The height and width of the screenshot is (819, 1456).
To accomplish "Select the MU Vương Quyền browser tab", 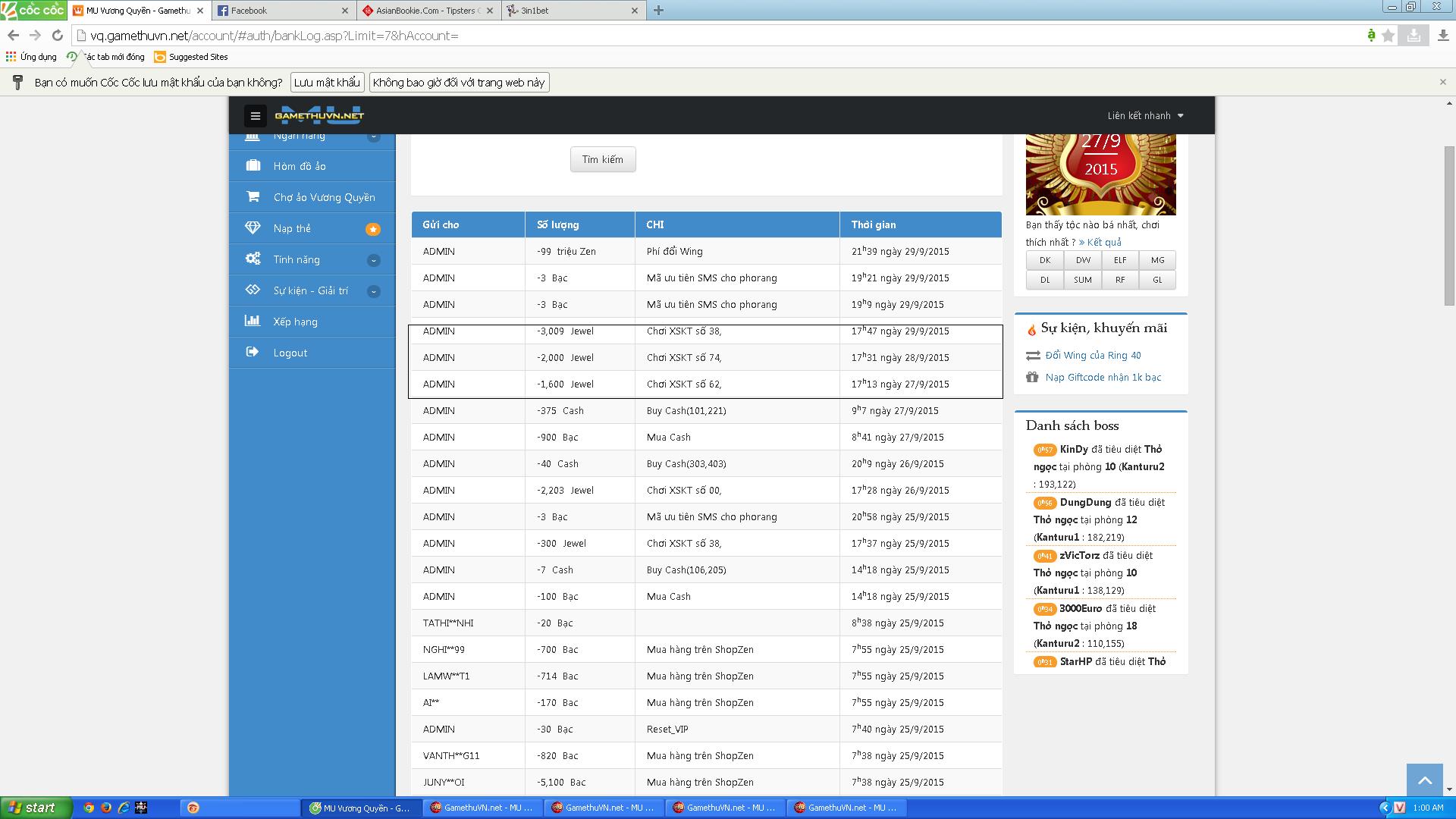I will 140,11.
